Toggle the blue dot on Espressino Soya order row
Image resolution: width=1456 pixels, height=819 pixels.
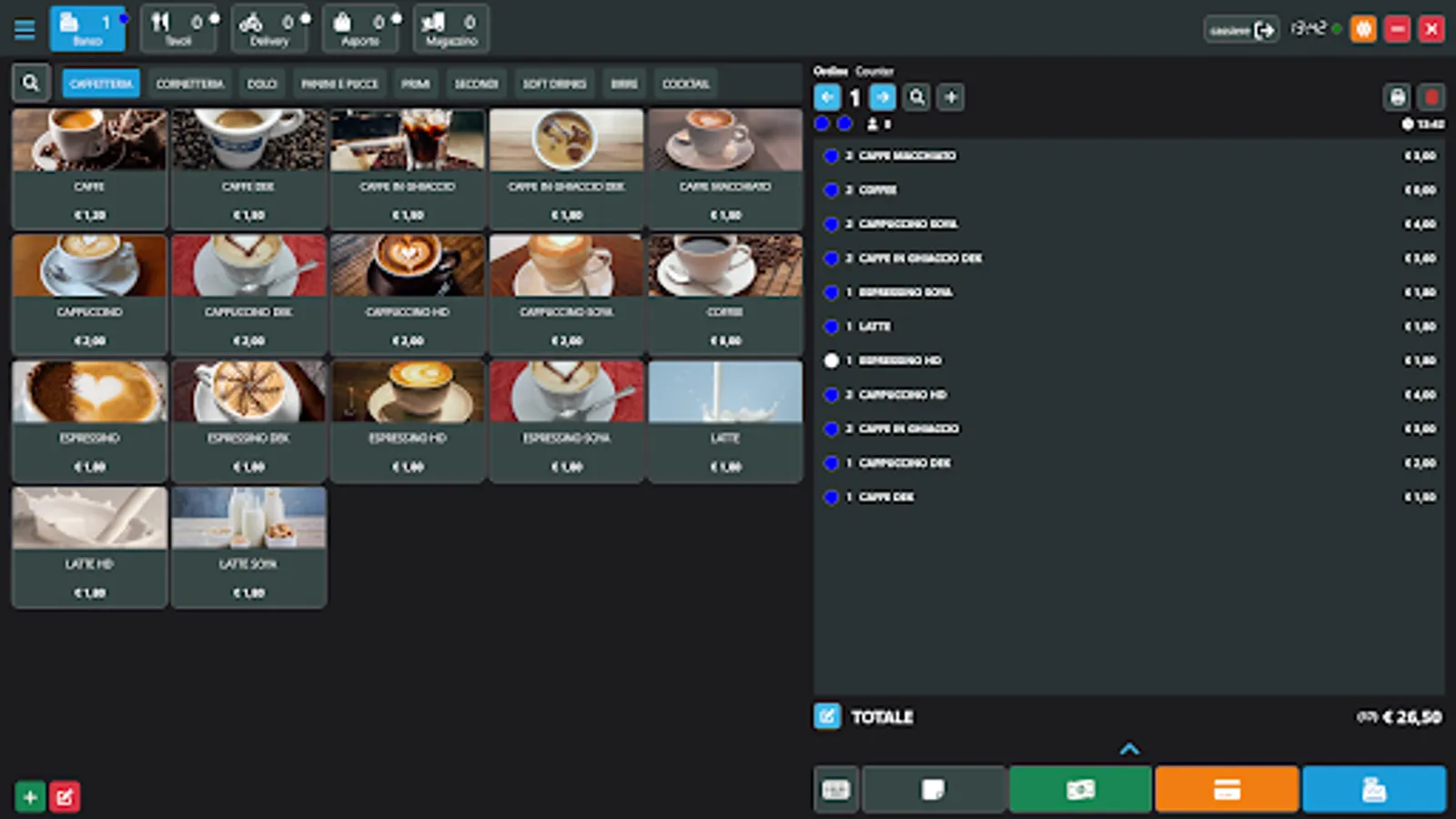coord(831,292)
